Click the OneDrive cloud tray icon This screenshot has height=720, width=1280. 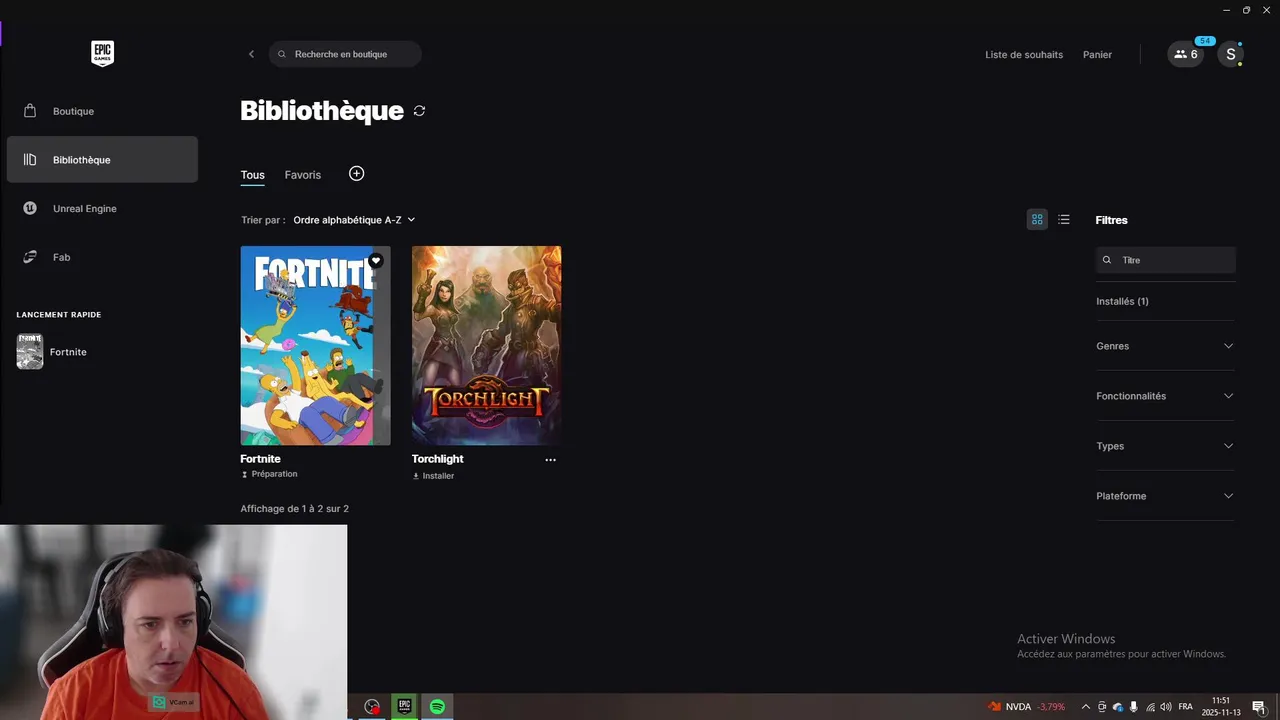(x=1118, y=707)
